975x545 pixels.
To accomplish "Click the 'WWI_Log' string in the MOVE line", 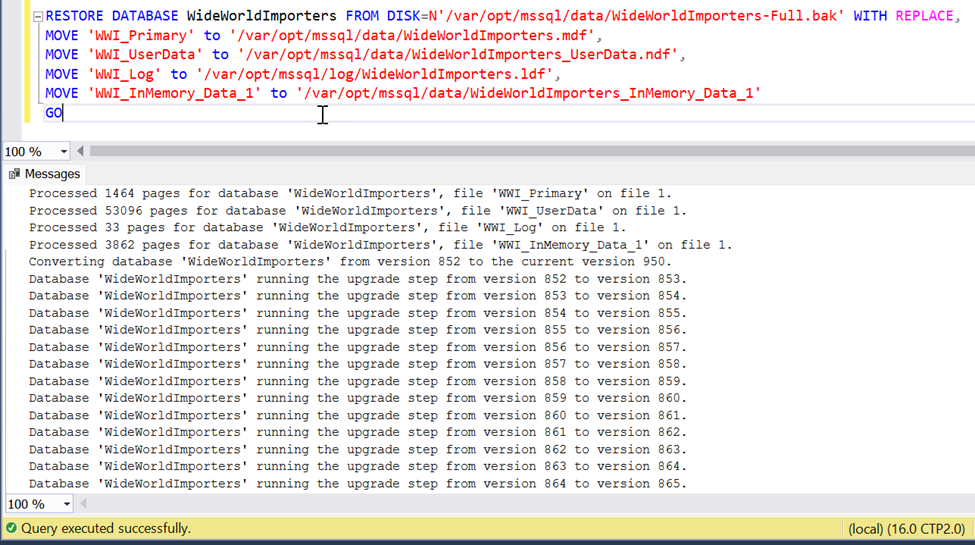I will [x=124, y=74].
